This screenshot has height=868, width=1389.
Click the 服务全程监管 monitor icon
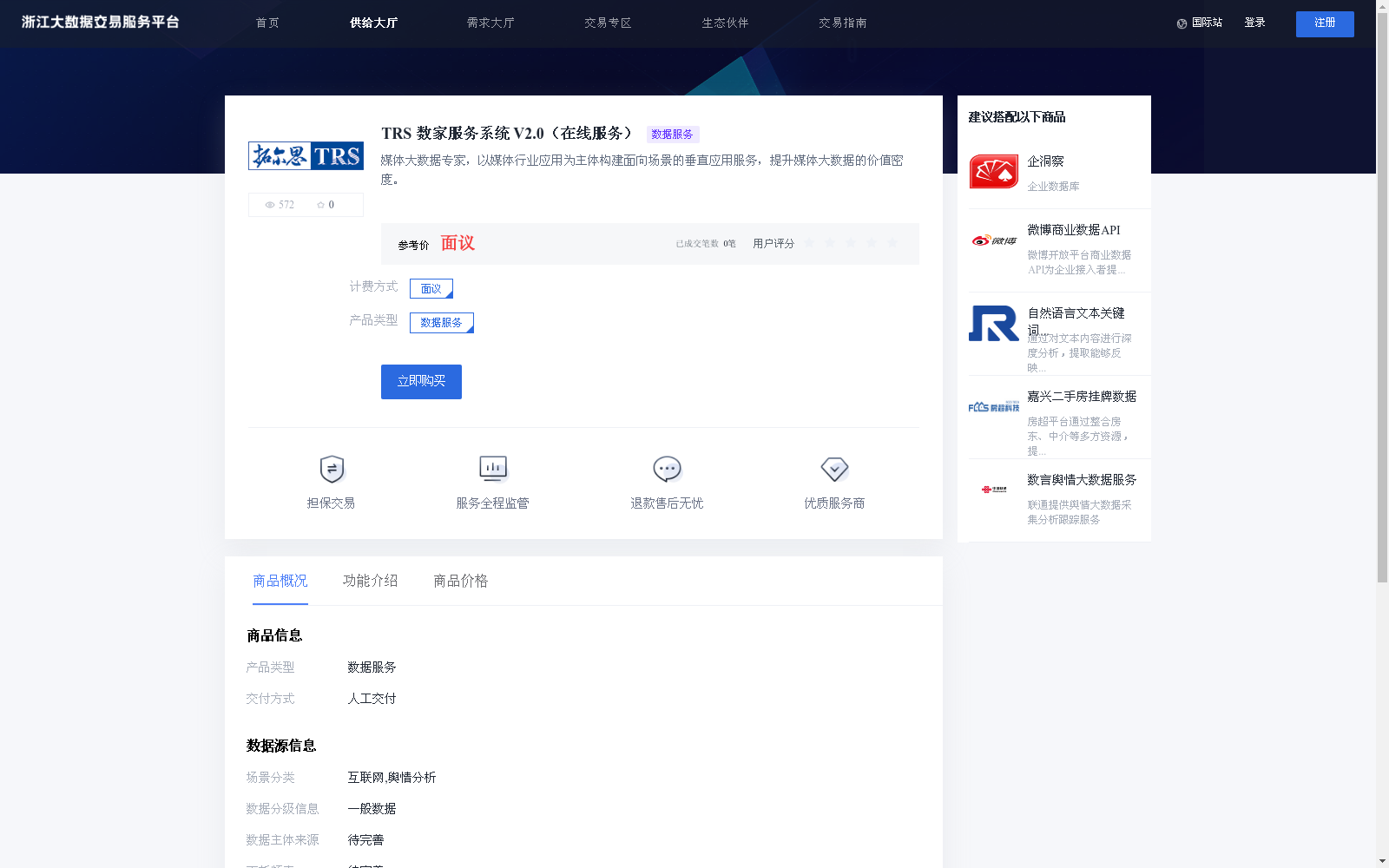click(493, 469)
